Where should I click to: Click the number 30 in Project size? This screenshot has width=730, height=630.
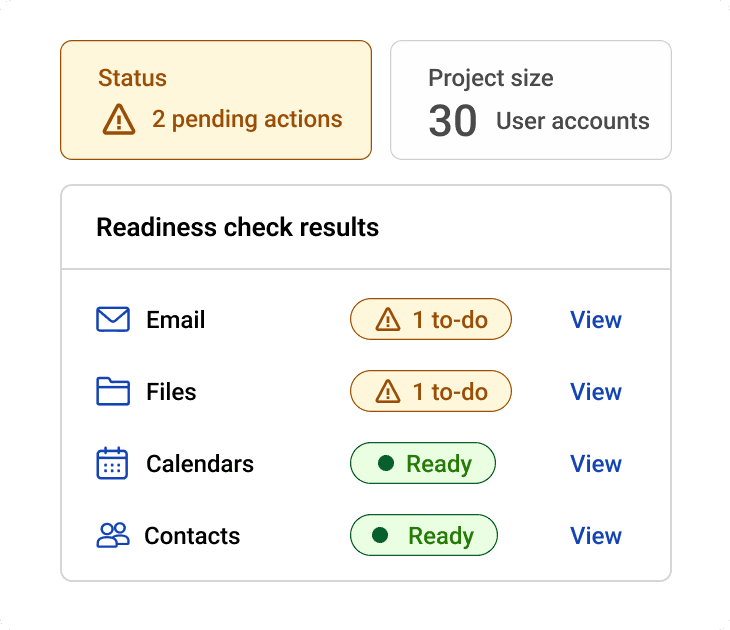pyautogui.click(x=453, y=121)
